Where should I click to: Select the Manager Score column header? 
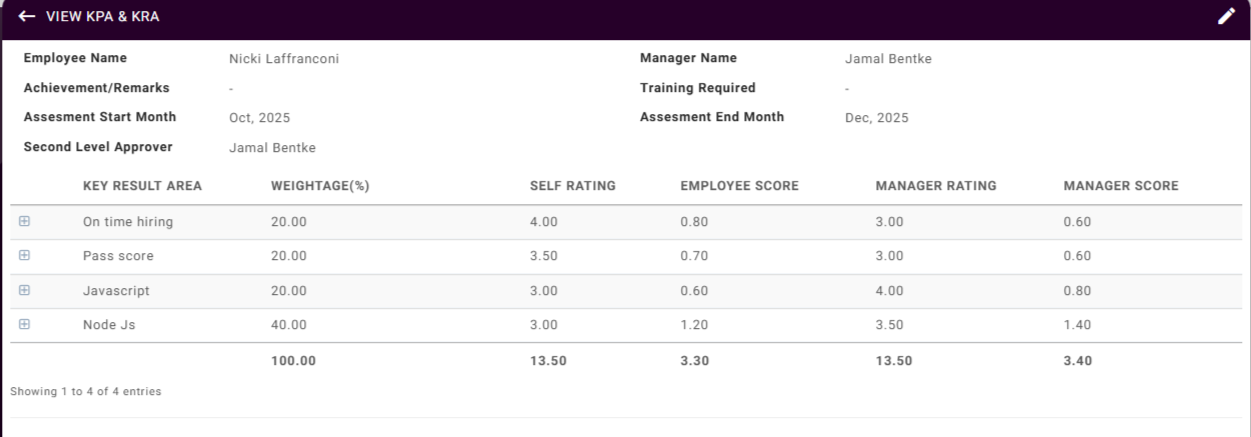(1120, 186)
